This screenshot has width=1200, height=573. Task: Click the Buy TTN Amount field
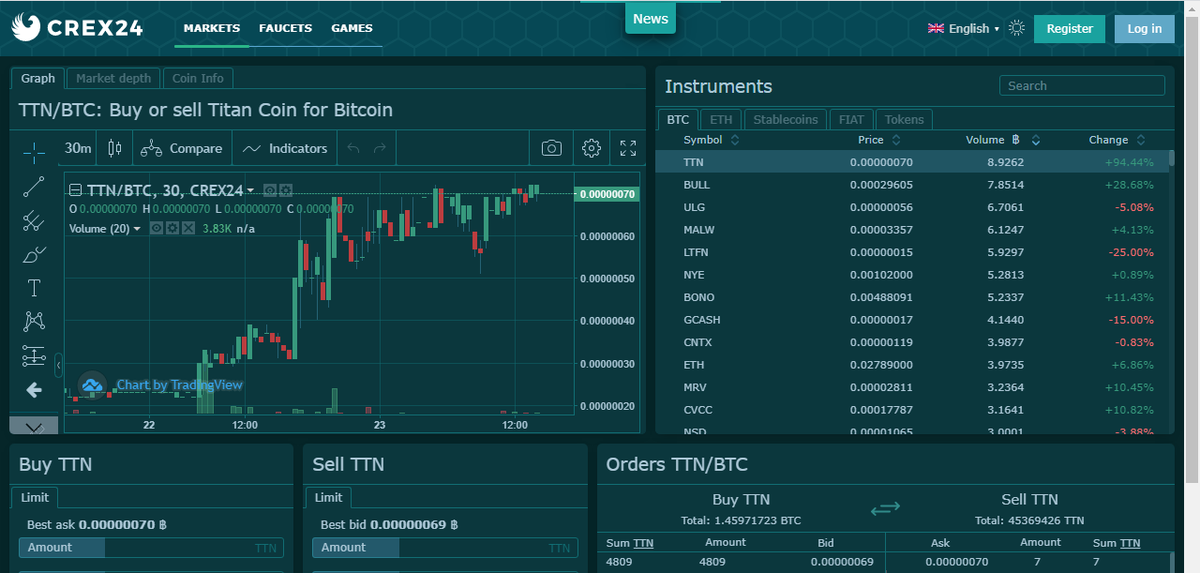coord(151,547)
